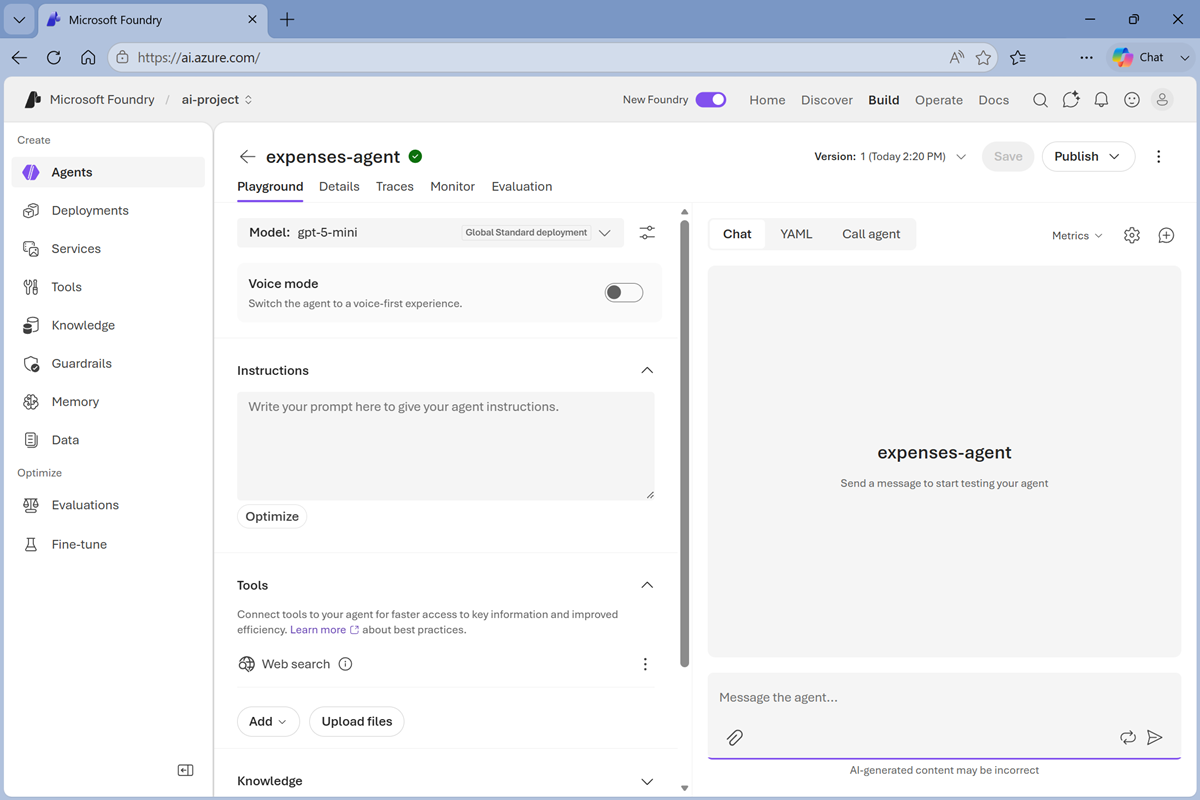Open chat settings gear icon
Image resolution: width=1200 pixels, height=800 pixels.
click(x=1131, y=235)
